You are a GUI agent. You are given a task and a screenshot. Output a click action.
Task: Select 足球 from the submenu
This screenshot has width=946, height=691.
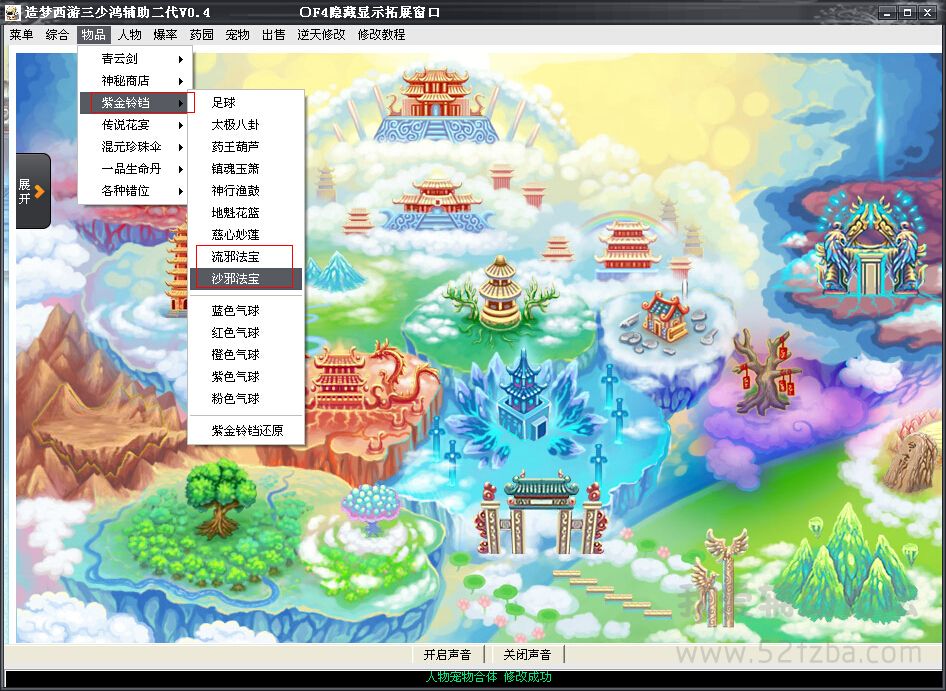(x=246, y=103)
